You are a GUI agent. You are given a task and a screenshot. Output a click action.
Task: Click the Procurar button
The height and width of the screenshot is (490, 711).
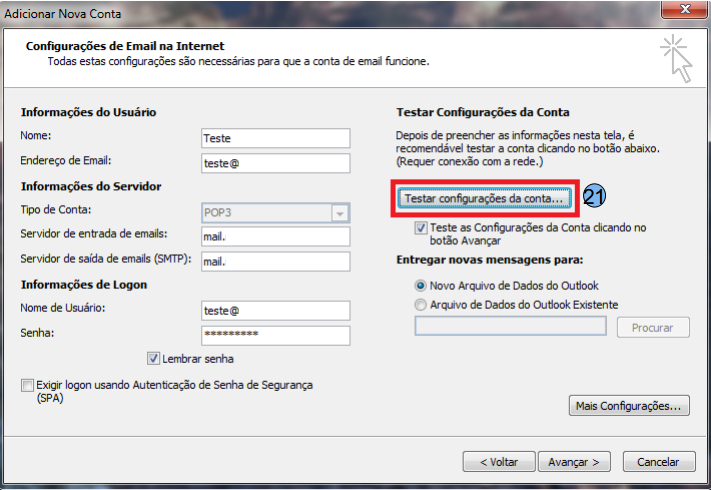tap(653, 327)
